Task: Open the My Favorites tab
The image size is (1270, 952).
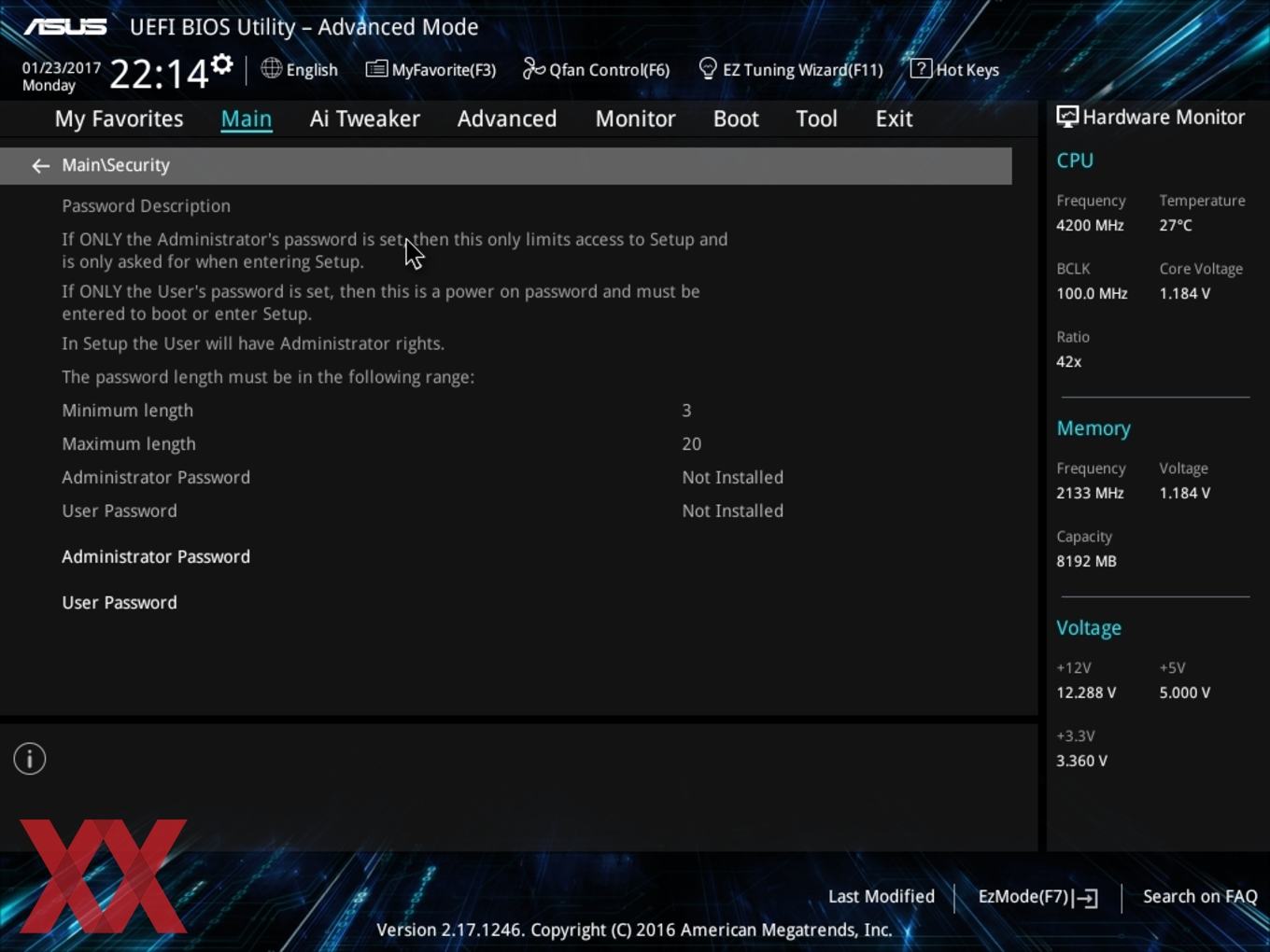Action: click(119, 119)
